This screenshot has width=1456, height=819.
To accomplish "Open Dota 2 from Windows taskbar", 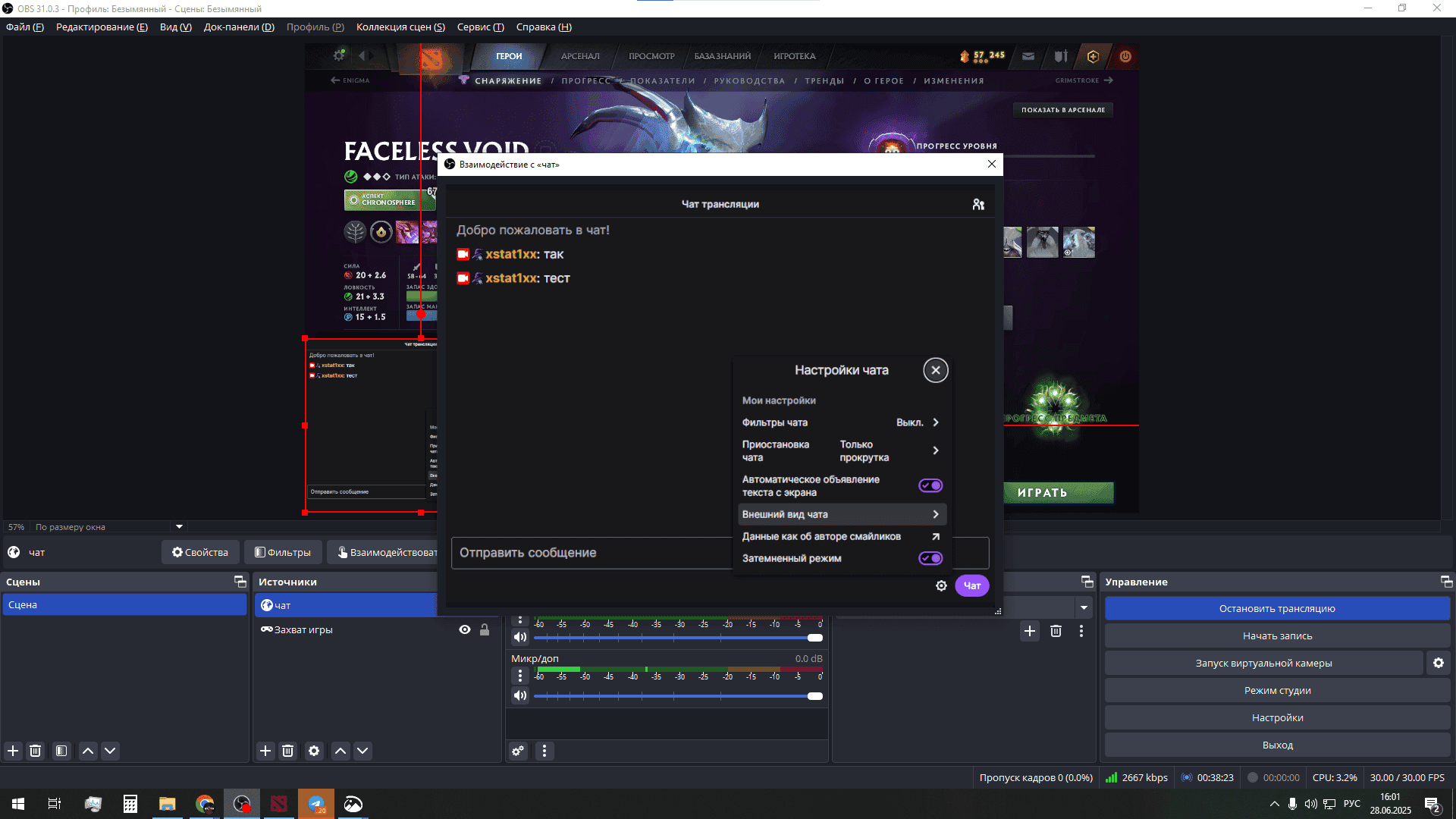I will 279,804.
